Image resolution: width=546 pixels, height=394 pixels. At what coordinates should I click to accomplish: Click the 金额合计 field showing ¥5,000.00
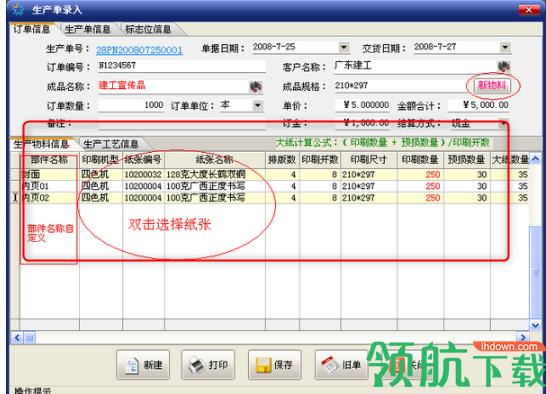point(478,106)
